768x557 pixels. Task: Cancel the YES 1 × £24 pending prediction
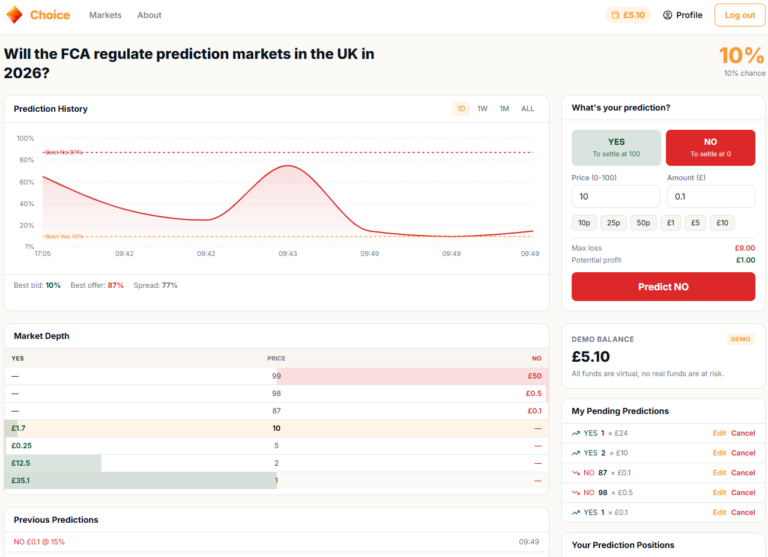click(743, 433)
